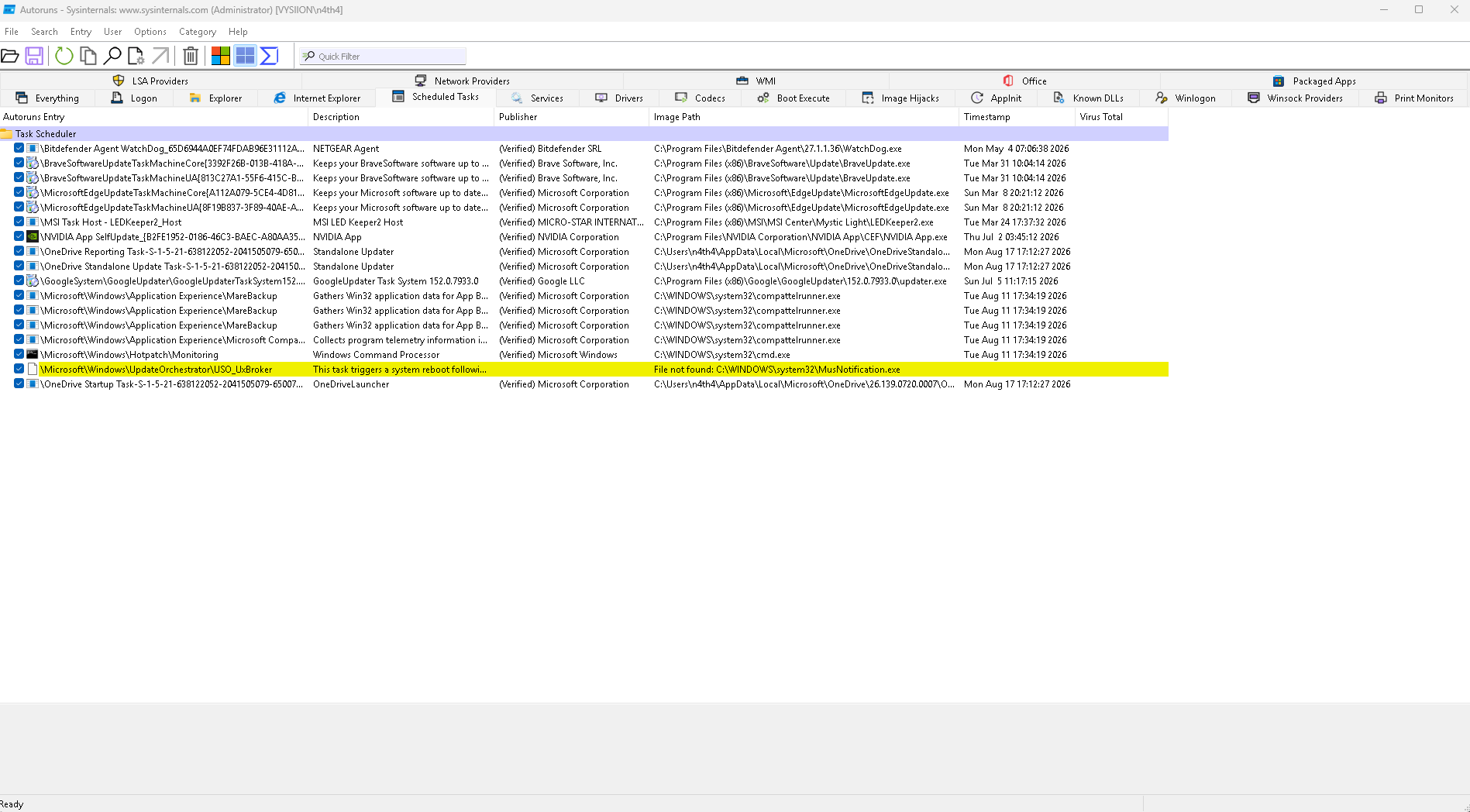Screen dimensions: 1470x812
Task: Disable the Bitdefender Agent WatchDog checkbox
Action: pos(19,148)
